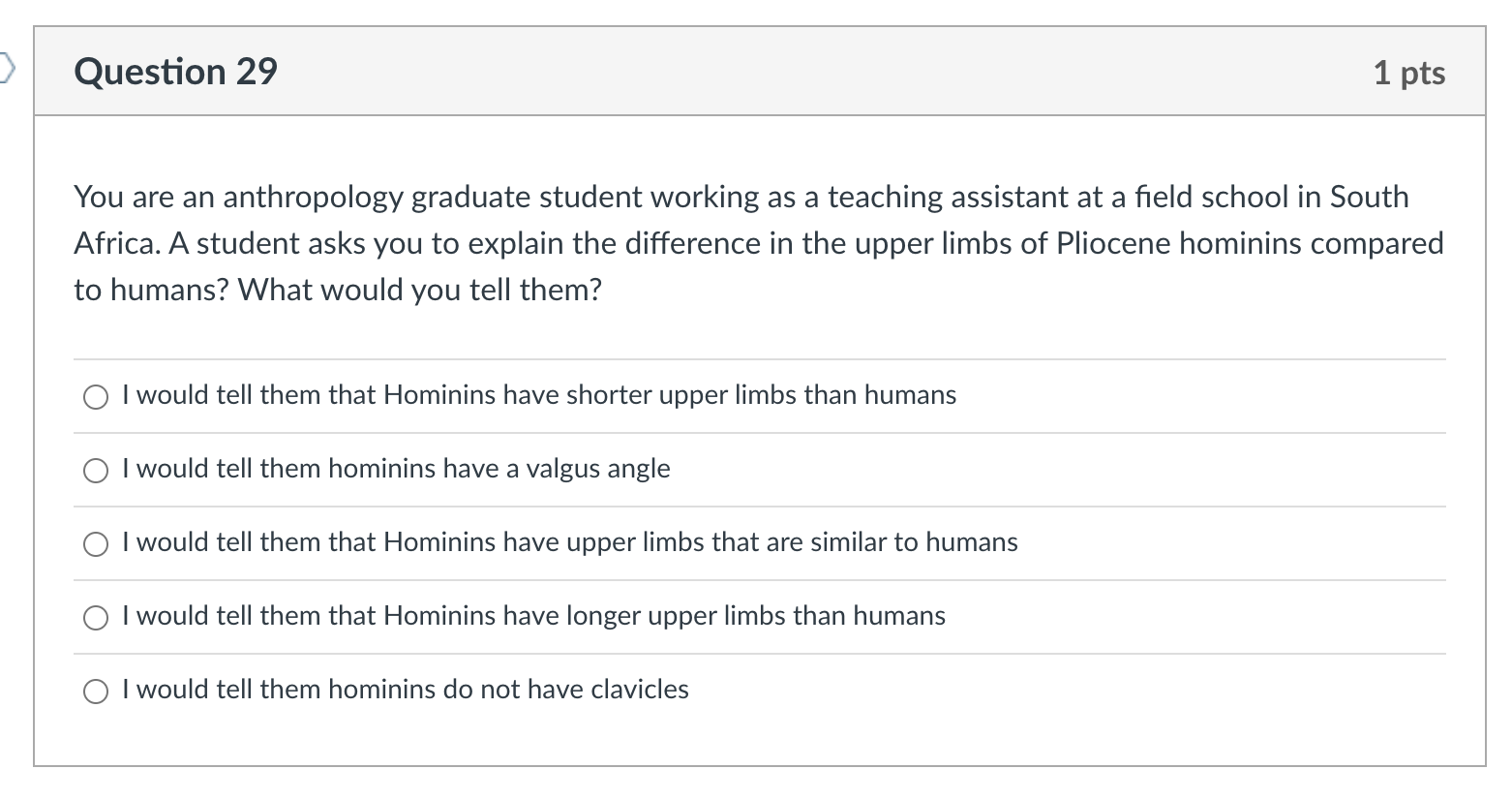The width and height of the screenshot is (1512, 800).
Task: Pick the longer upper limbs radio button
Action: point(95,618)
